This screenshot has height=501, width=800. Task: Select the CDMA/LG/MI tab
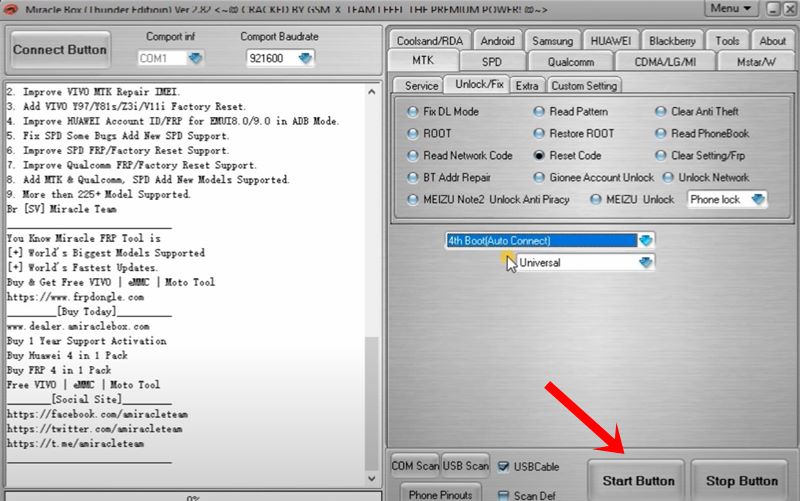(x=665, y=62)
